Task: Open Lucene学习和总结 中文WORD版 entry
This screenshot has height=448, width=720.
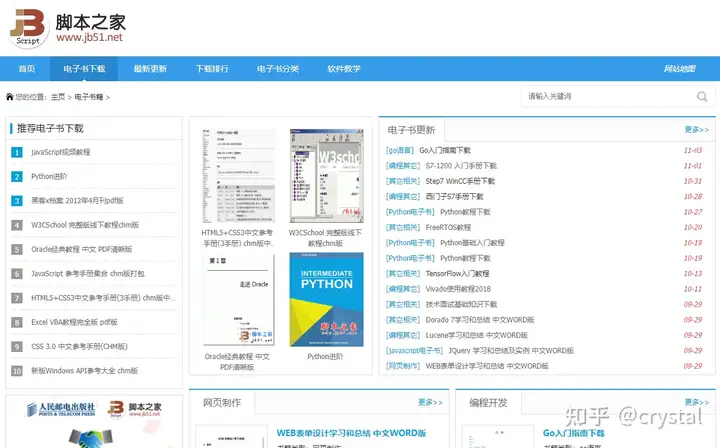Action: (477, 336)
